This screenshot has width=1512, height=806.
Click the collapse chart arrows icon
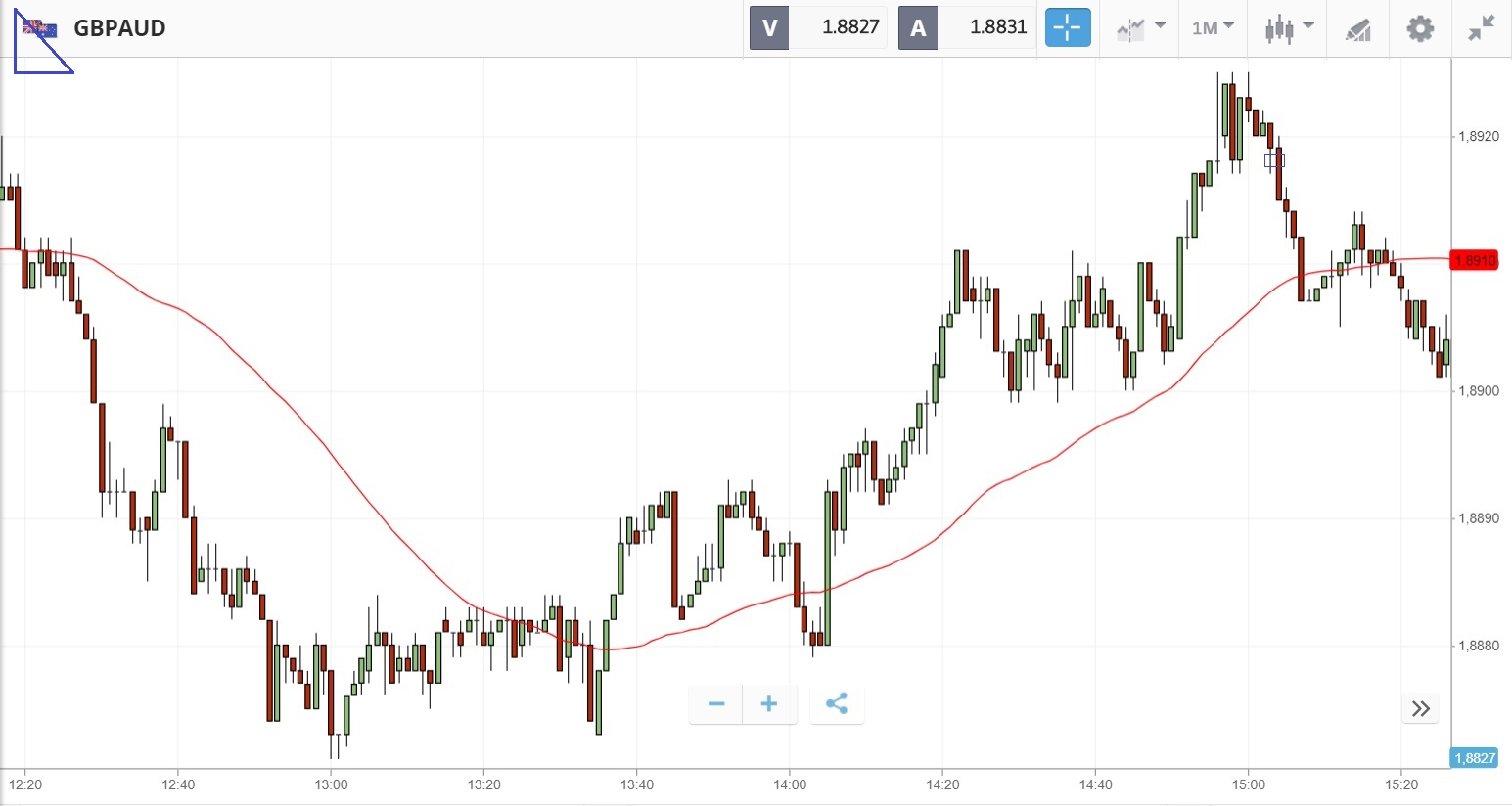coord(1482,27)
